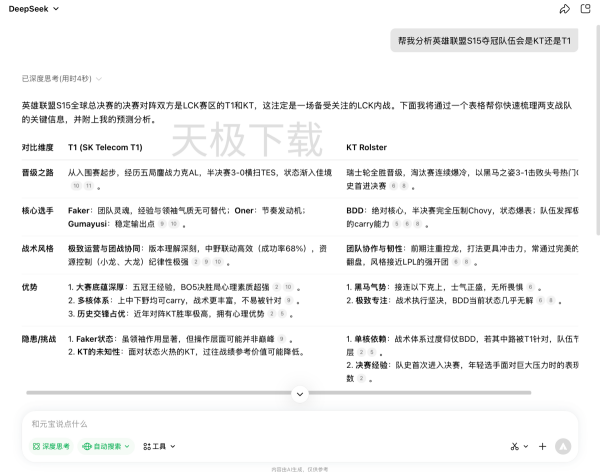
Task: Open new chat bubble icon top right
Action: (586, 9)
